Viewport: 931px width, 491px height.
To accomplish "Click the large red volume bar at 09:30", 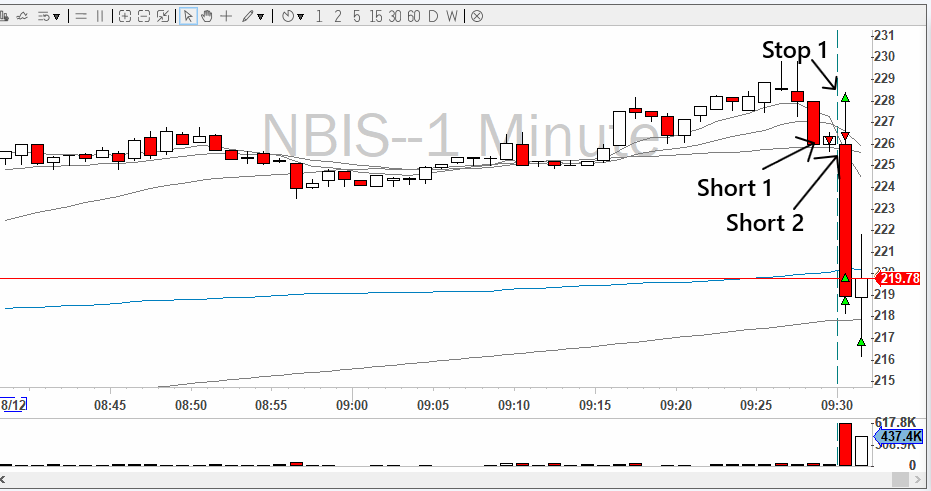I will [845, 445].
